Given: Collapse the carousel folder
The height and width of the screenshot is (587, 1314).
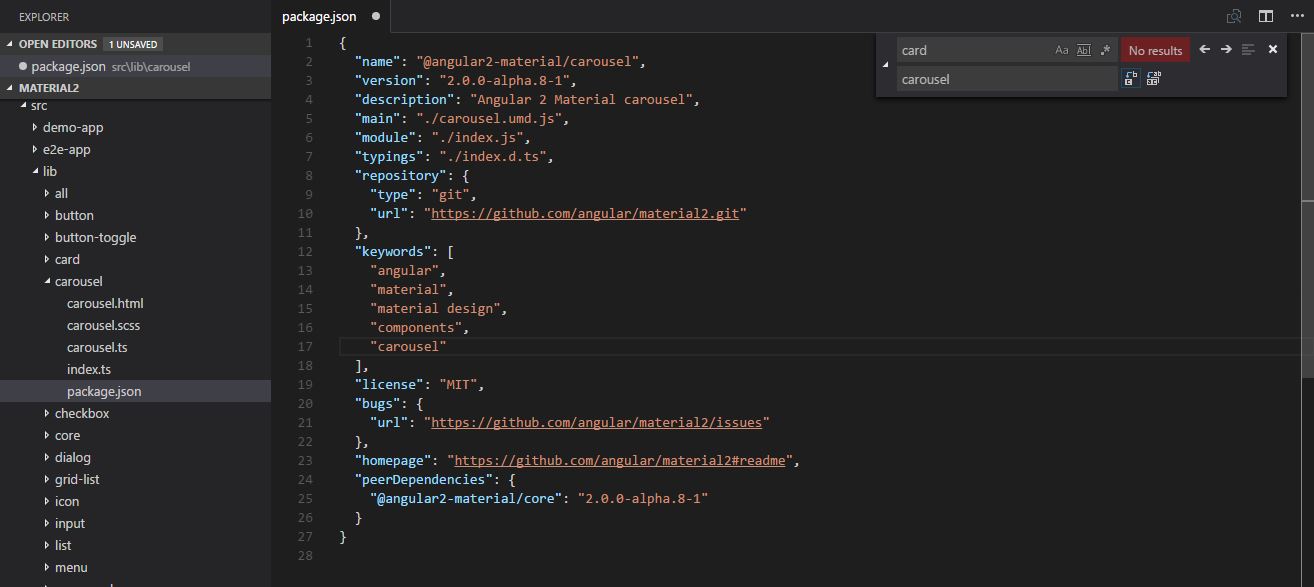Looking at the screenshot, I should pos(79,281).
